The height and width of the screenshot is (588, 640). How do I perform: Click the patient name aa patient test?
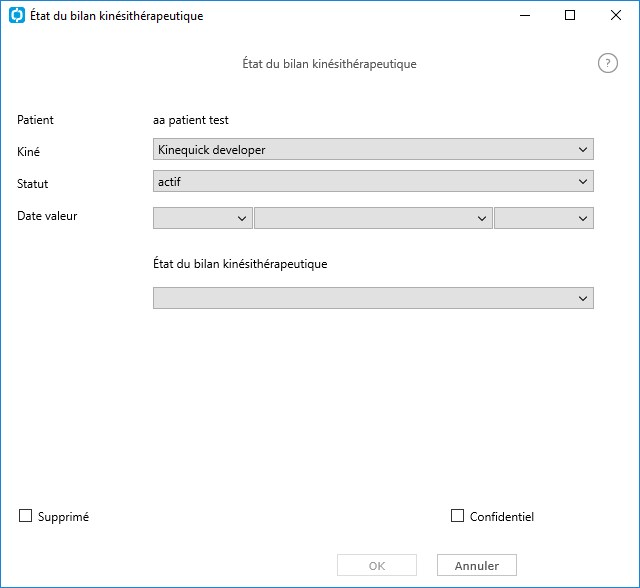tap(191, 120)
